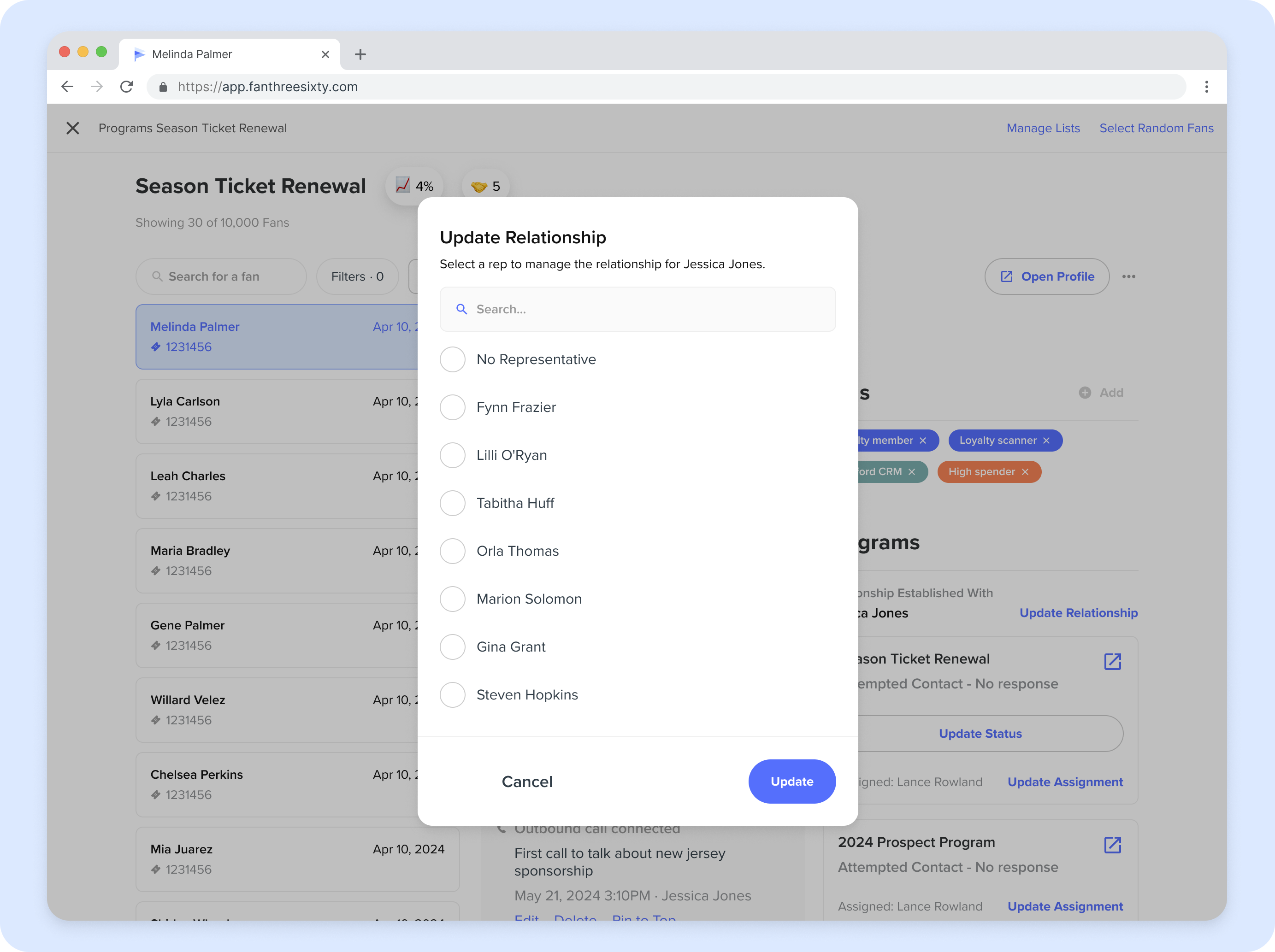Click 'Showing 30 of 10,000 Fans' text
The image size is (1275, 952).
pyautogui.click(x=212, y=223)
